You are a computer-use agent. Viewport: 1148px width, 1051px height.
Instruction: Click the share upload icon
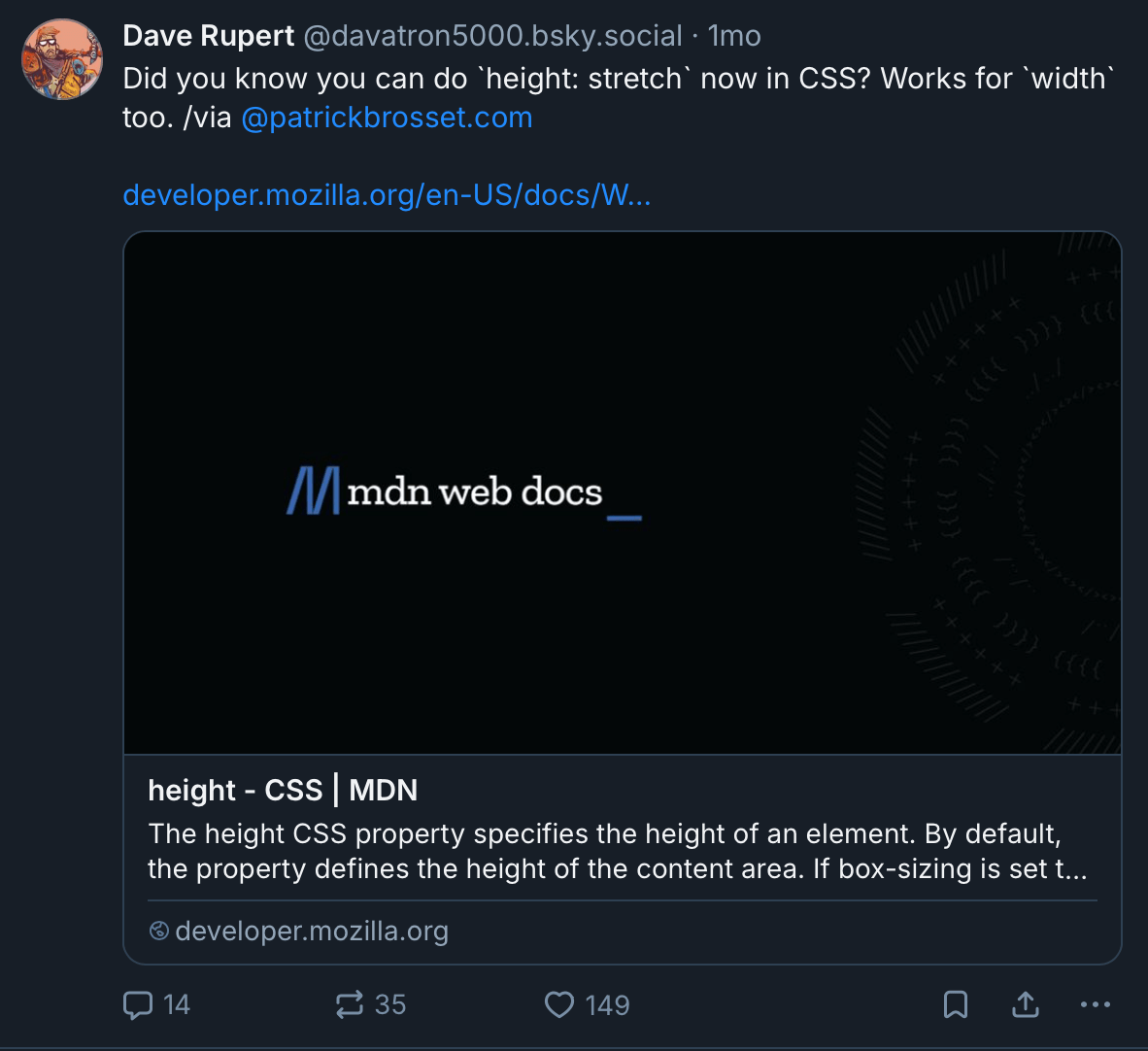(x=1026, y=1004)
